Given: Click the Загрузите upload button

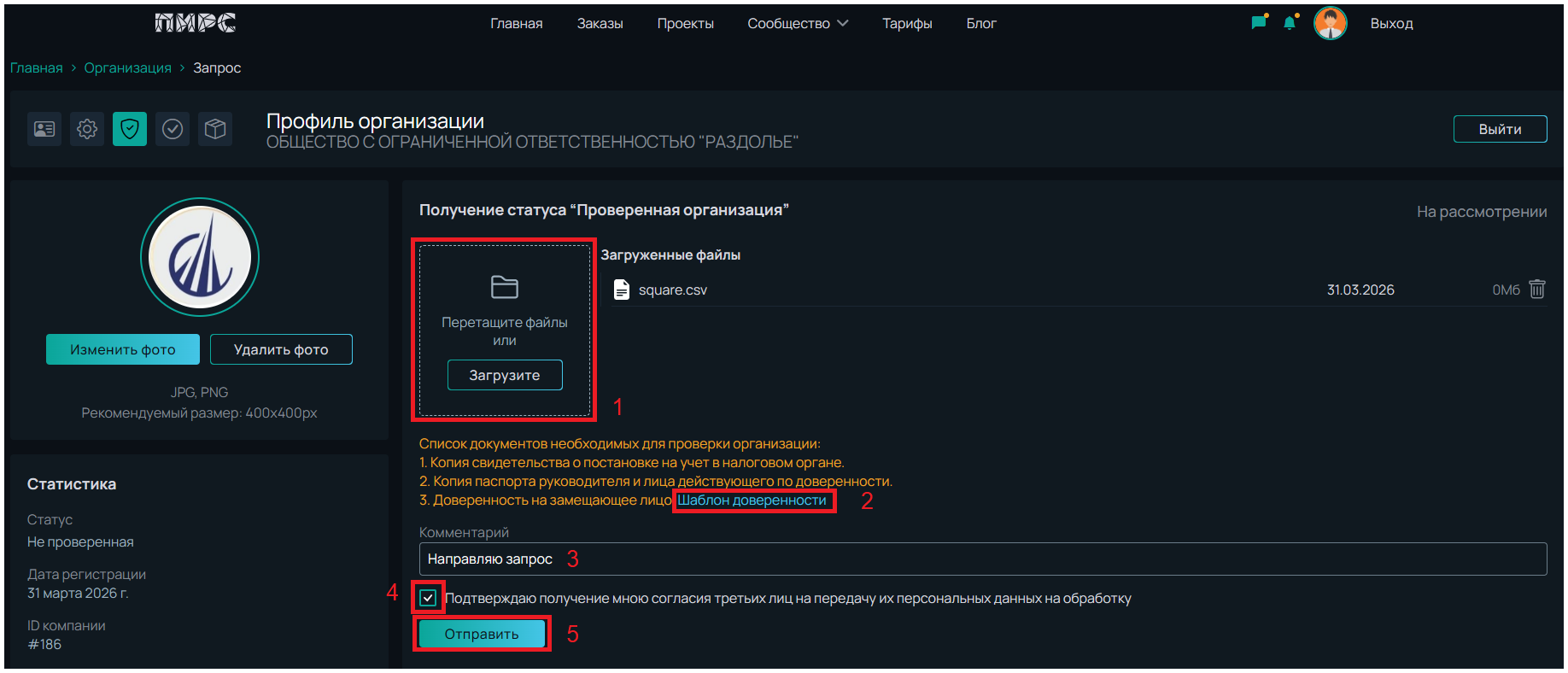Looking at the screenshot, I should click(505, 375).
